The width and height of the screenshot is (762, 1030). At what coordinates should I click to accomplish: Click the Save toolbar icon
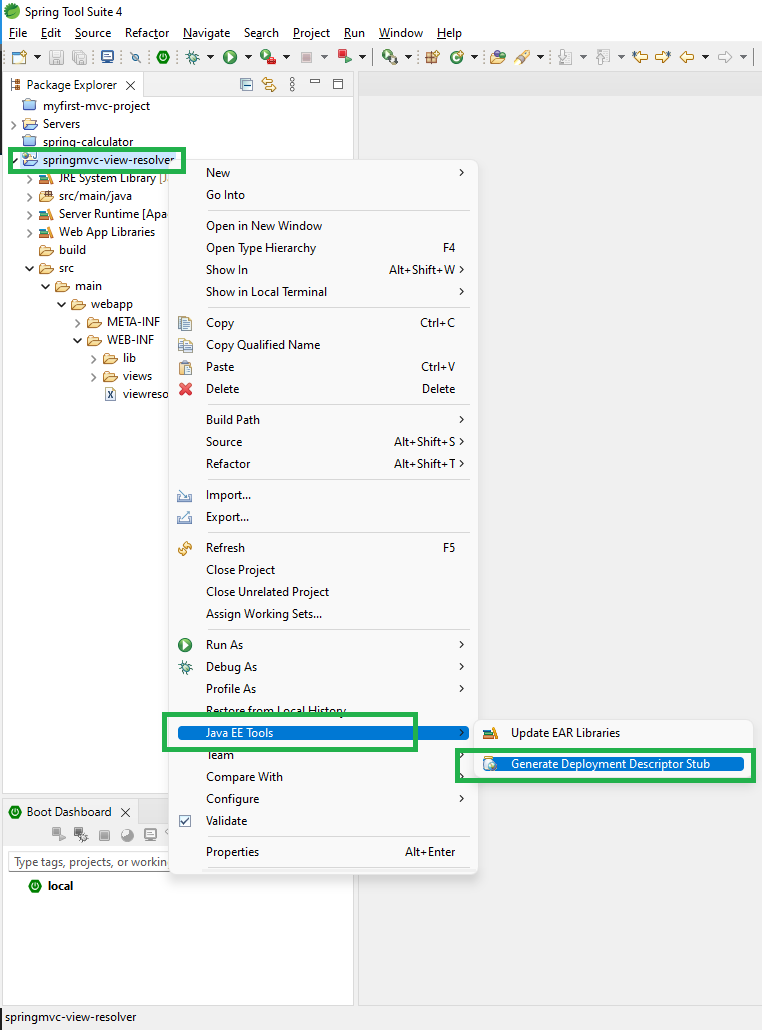pyautogui.click(x=56, y=57)
